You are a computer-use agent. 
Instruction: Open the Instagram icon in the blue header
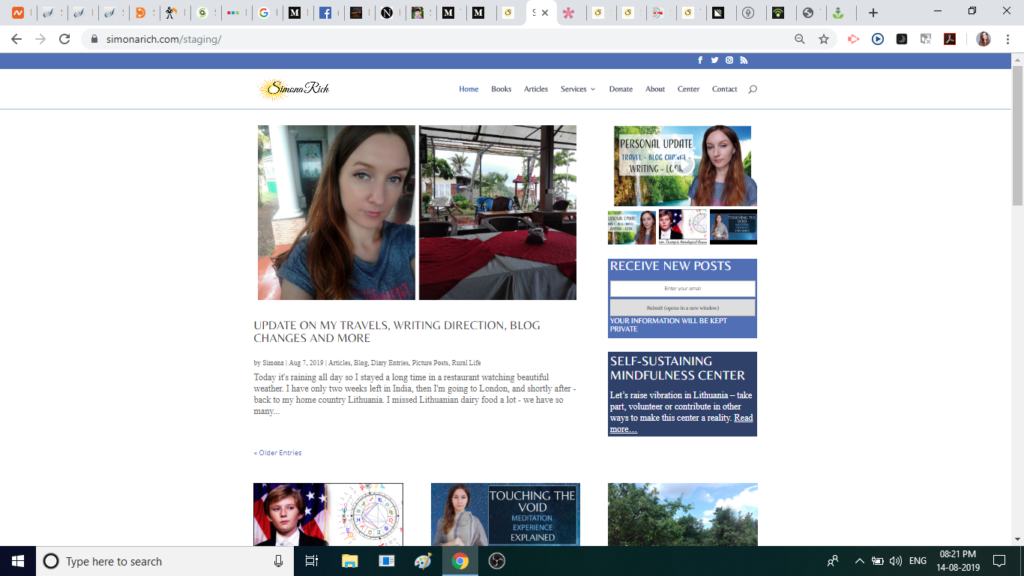tap(729, 60)
